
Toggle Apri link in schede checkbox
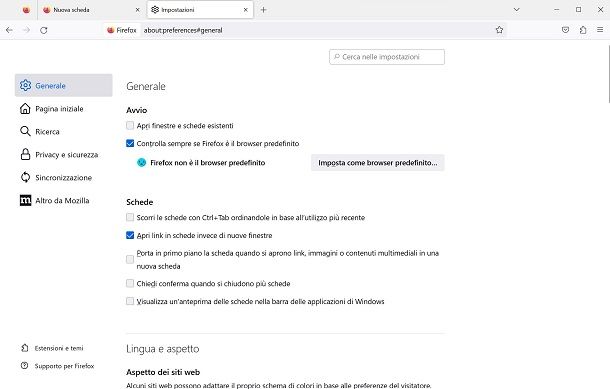[130, 235]
